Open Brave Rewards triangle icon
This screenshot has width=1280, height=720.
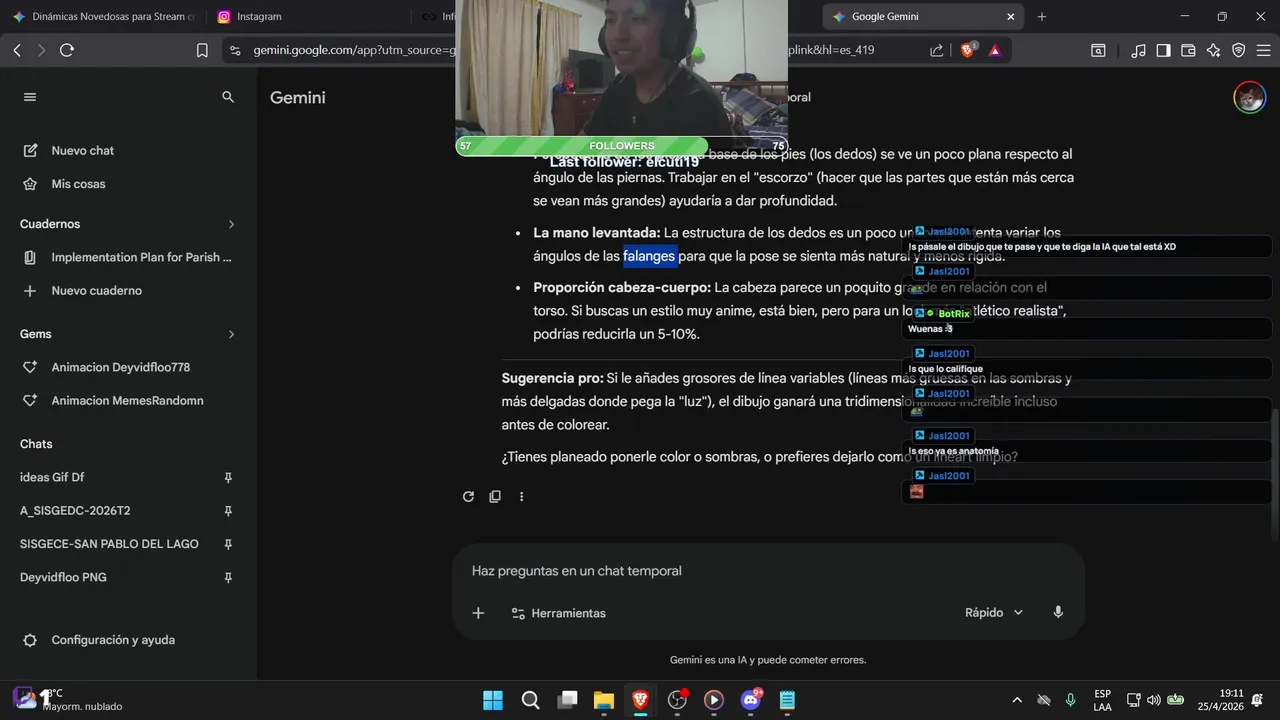pos(995,50)
